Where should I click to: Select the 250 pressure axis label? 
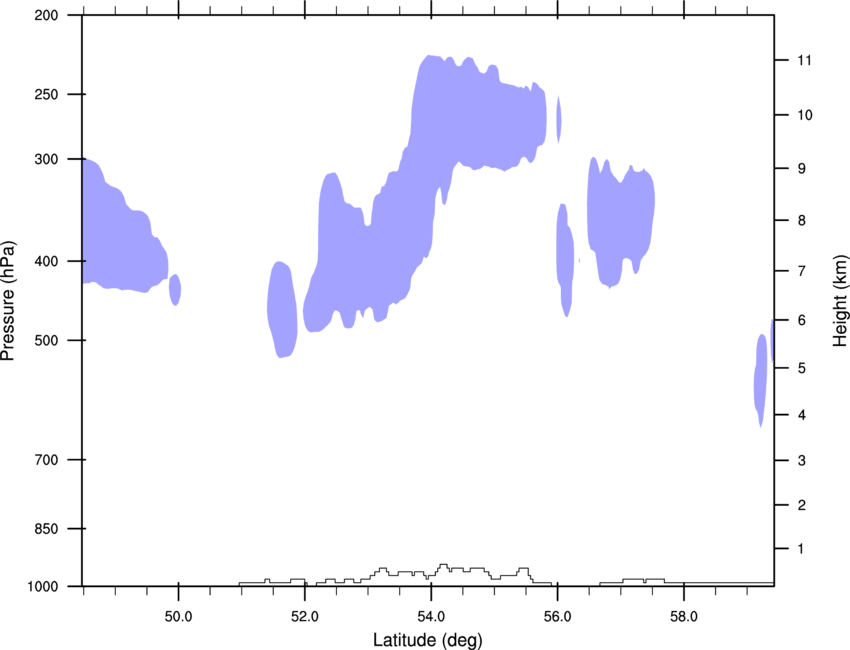46,94
